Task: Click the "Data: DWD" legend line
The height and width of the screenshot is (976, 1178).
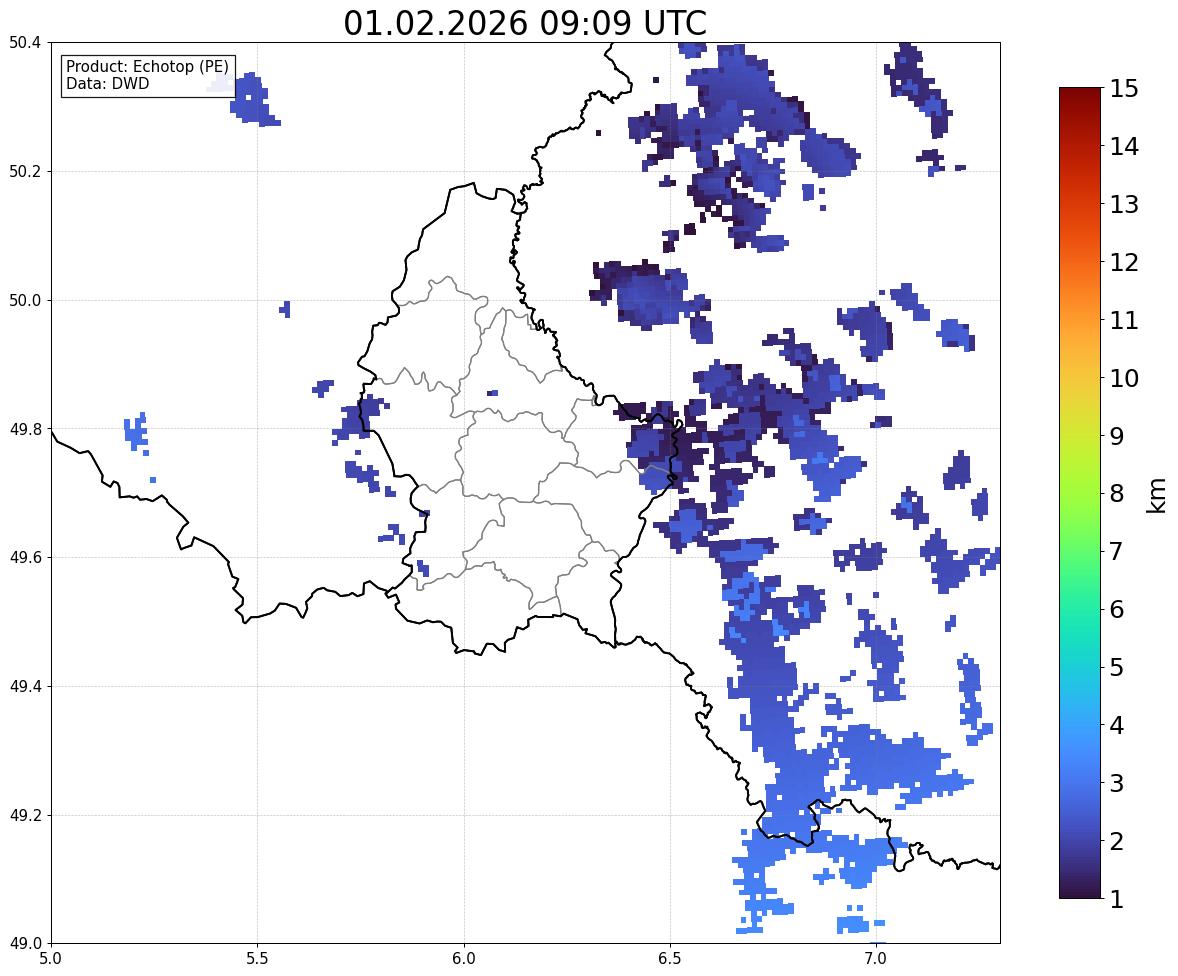Action: 107,83
